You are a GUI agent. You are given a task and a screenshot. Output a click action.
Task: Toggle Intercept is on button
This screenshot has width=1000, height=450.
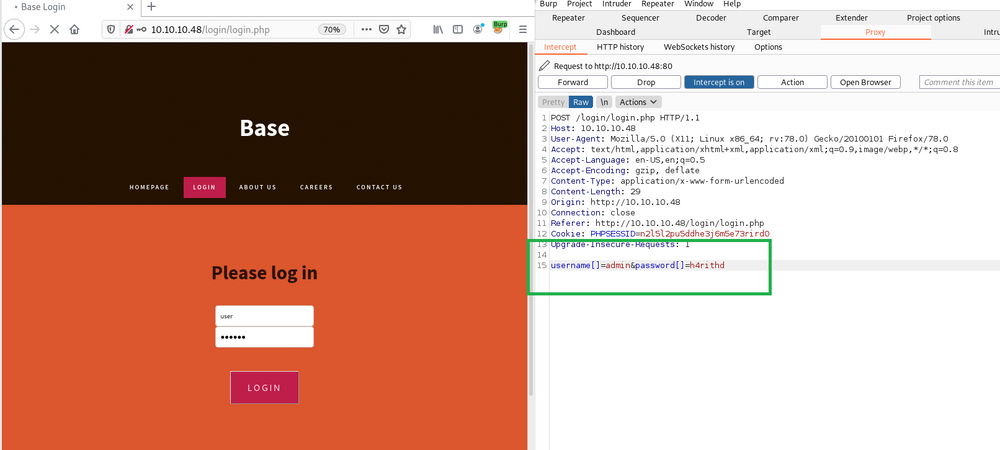pos(719,82)
